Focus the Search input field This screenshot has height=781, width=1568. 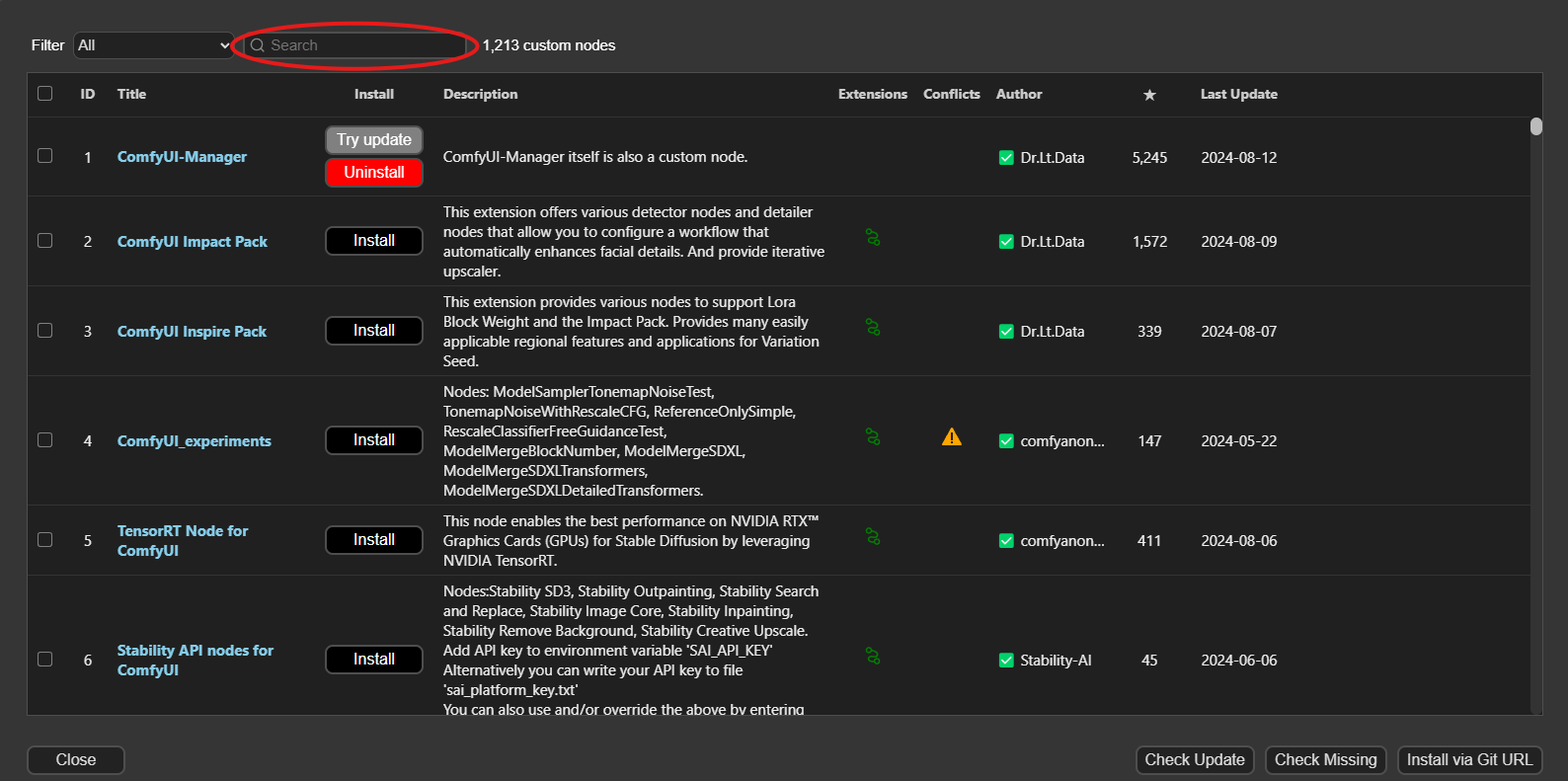pyautogui.click(x=355, y=45)
